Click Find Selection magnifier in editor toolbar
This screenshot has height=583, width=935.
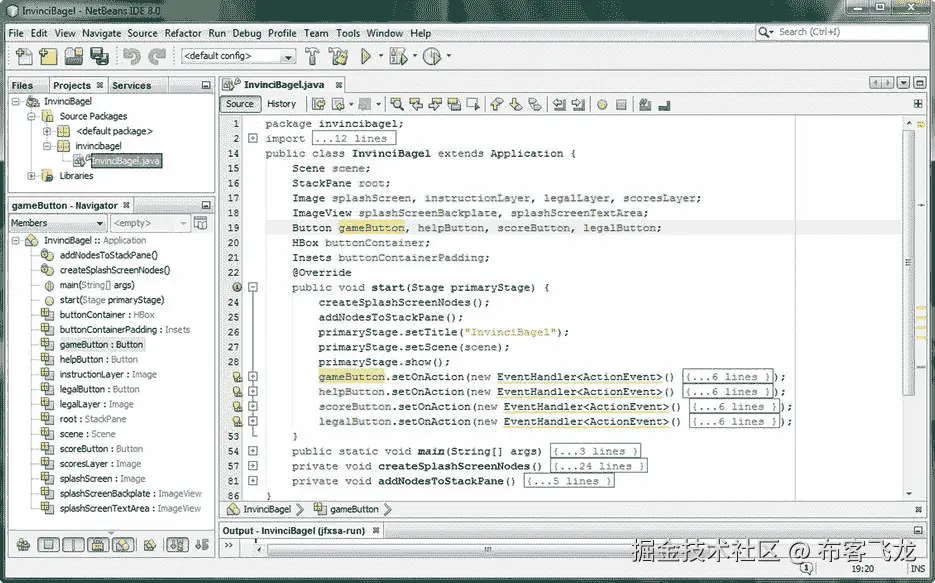tap(397, 105)
